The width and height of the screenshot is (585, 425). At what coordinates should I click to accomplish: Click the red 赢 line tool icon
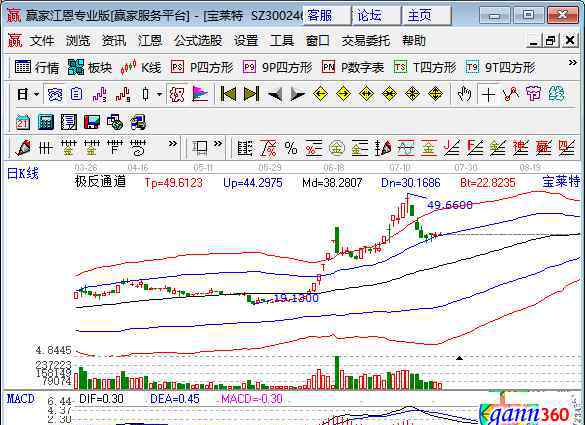[544, 148]
